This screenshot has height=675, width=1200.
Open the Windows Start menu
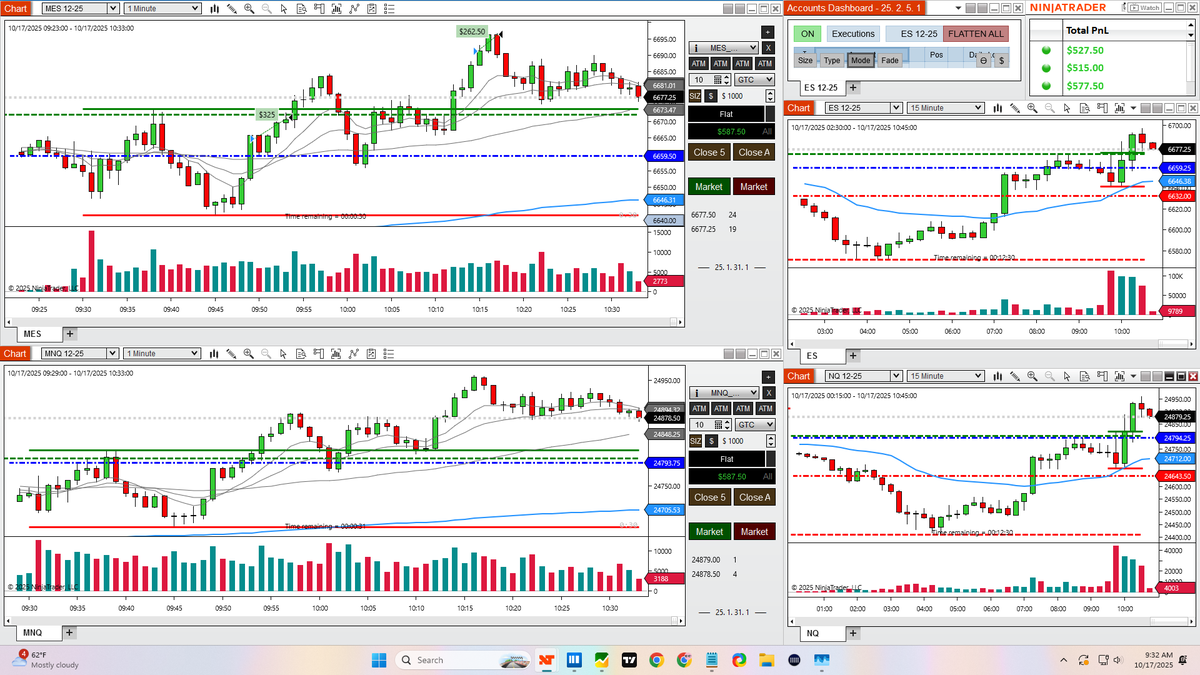(x=380, y=660)
